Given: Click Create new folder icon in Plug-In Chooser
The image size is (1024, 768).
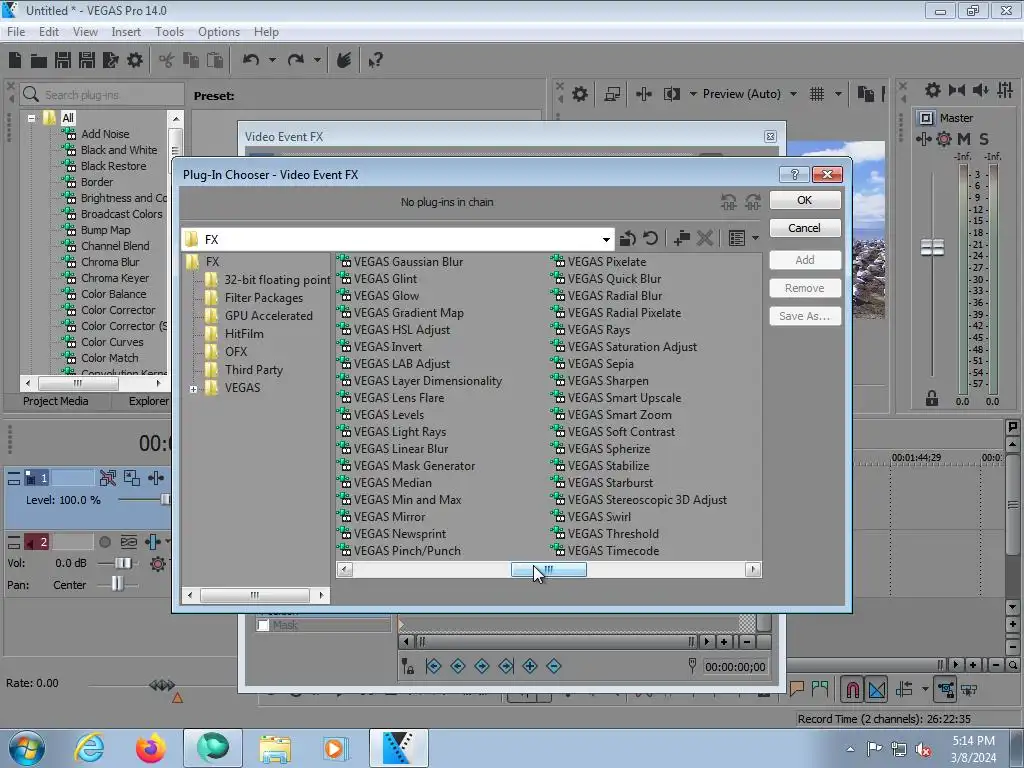Looking at the screenshot, I should click(682, 238).
